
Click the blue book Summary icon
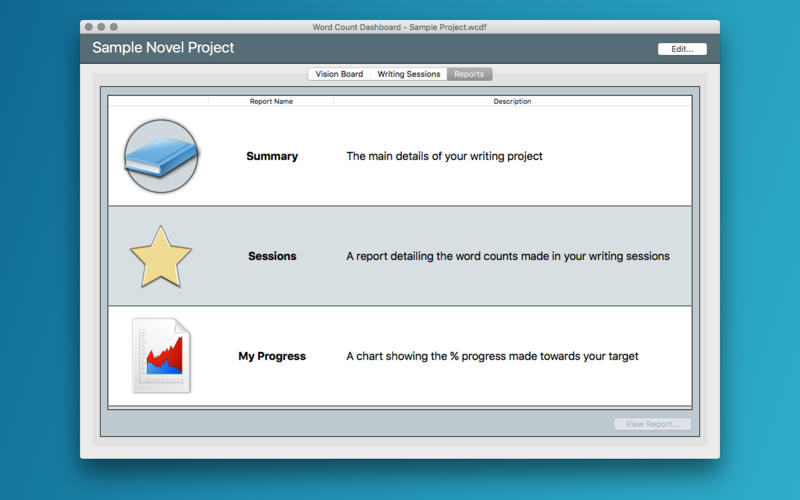[161, 156]
